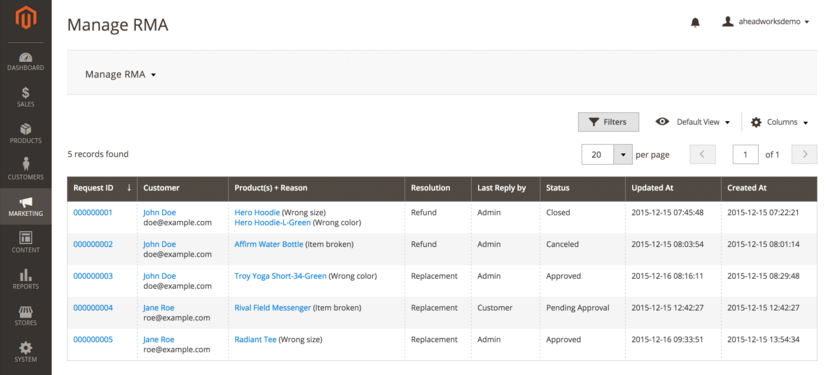Open the Affirm Water Bottle product link

click(269, 244)
